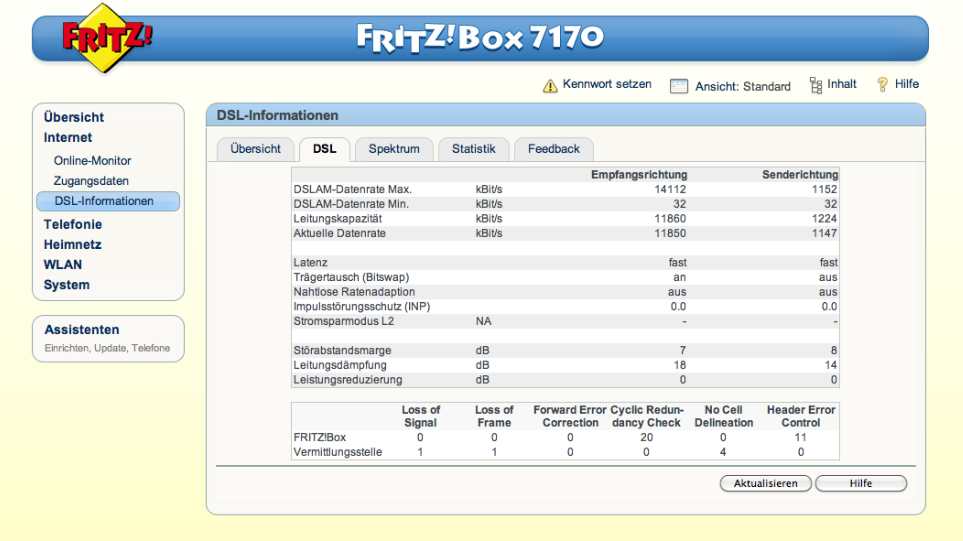Viewport: 963px width, 541px height.
Task: Click the Aktualisieren button
Action: 765,484
